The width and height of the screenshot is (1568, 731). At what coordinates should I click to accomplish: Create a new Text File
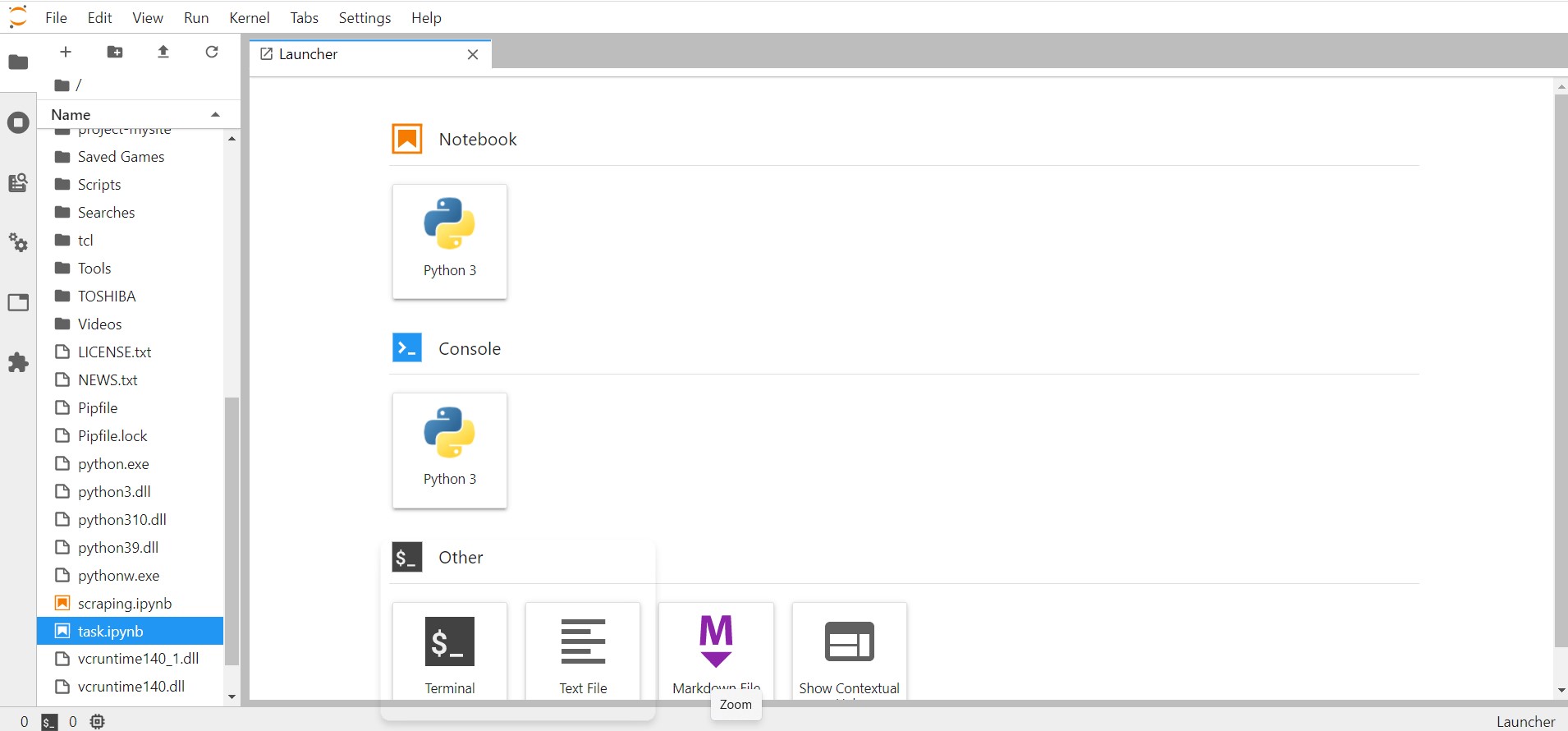pyautogui.click(x=583, y=651)
